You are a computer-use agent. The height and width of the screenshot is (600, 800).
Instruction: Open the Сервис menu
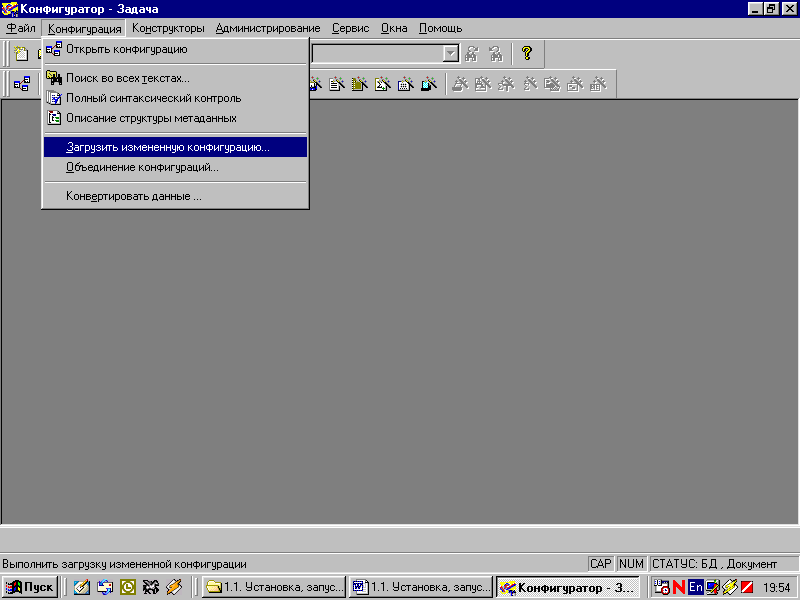(351, 28)
